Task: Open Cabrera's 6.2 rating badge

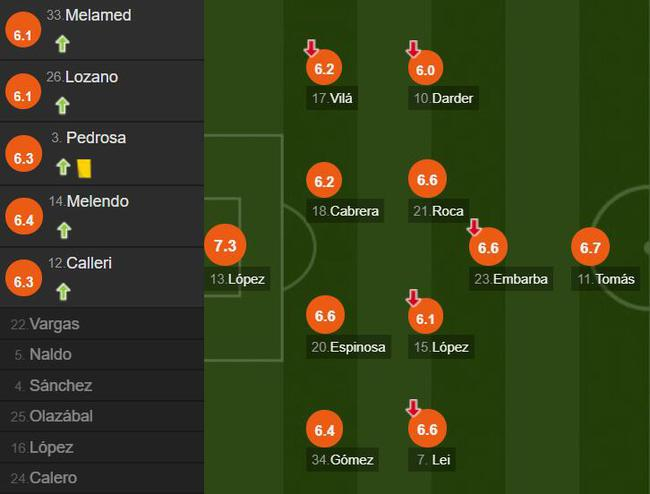Action: point(324,181)
